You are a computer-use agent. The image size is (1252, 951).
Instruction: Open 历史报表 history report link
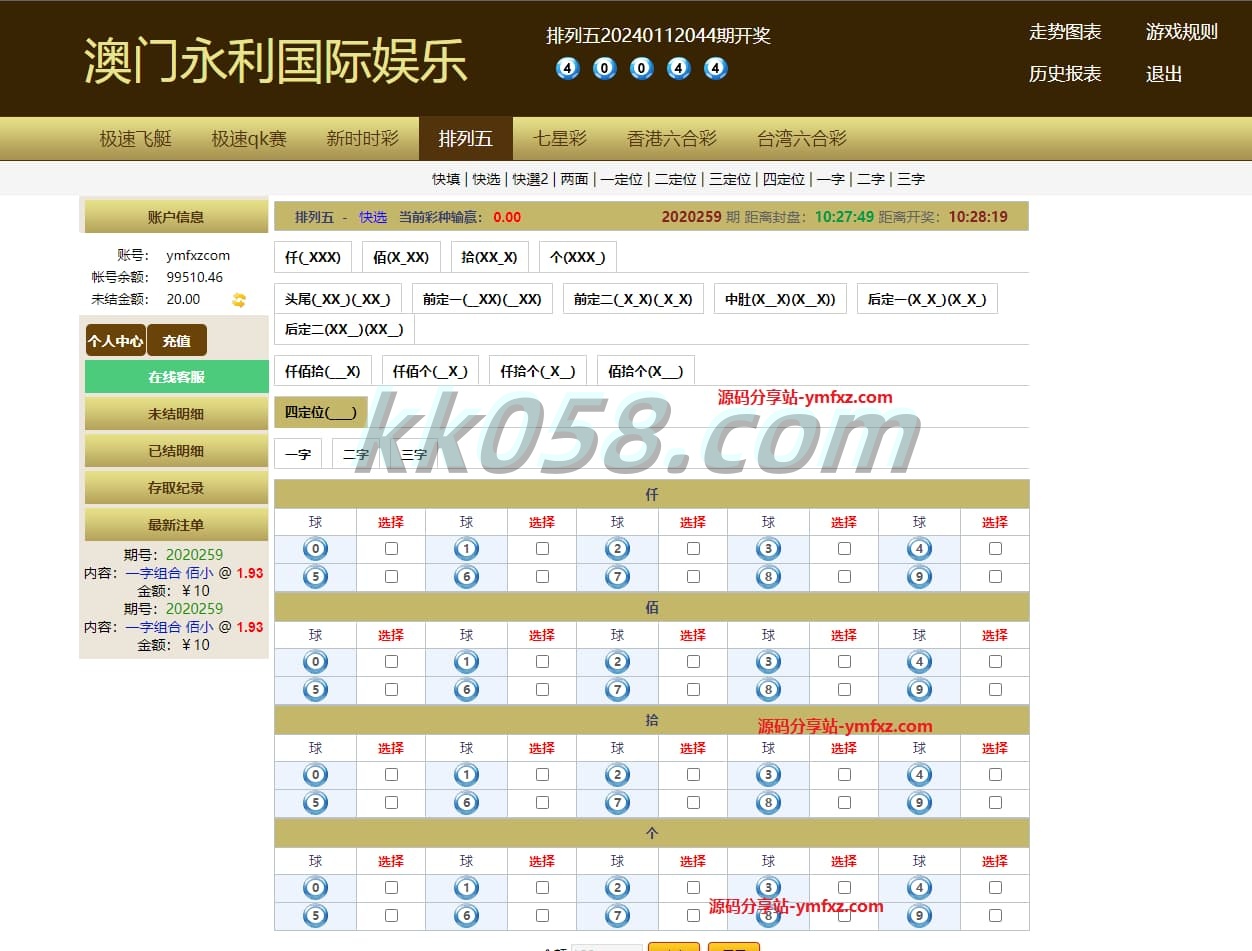coord(1065,74)
